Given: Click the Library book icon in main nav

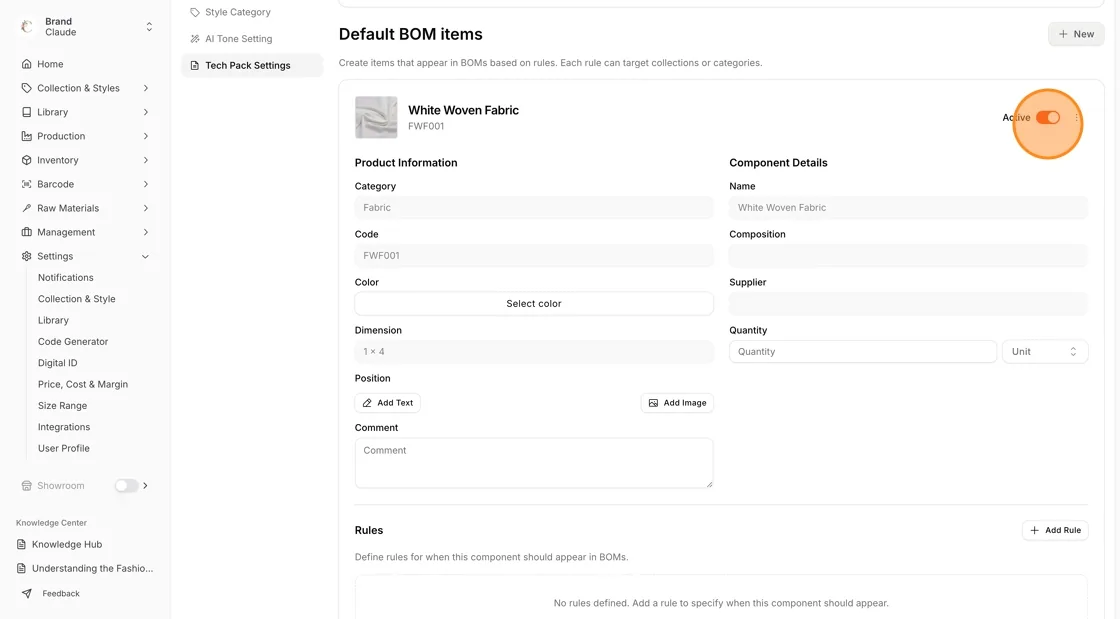Looking at the screenshot, I should pos(26,112).
